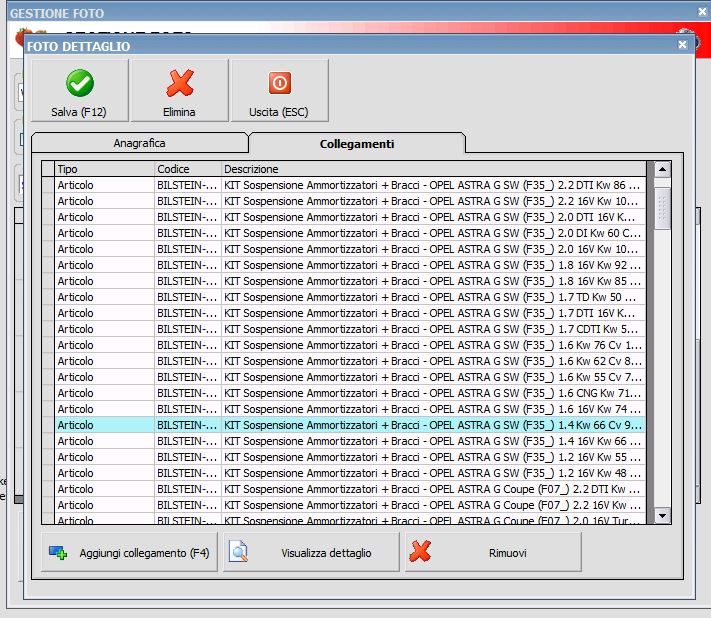Image resolution: width=711 pixels, height=618 pixels.
Task: Click the Codice column header
Action: 188,169
